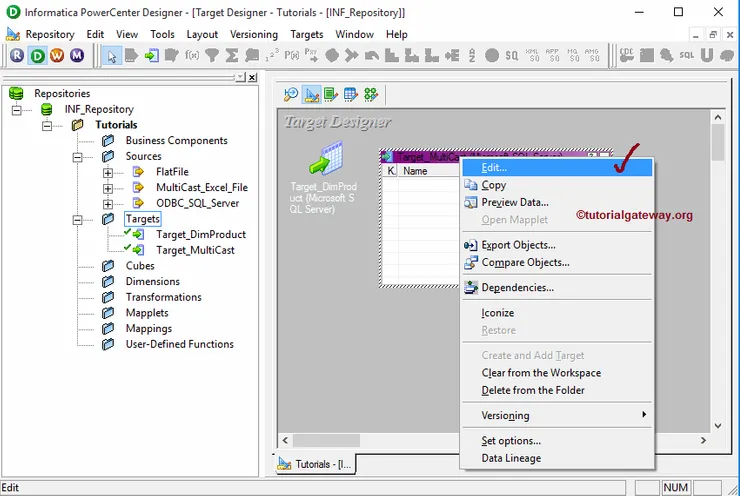Open Workflow Monitor with the M icon
740x496 pixels.
coord(77,56)
